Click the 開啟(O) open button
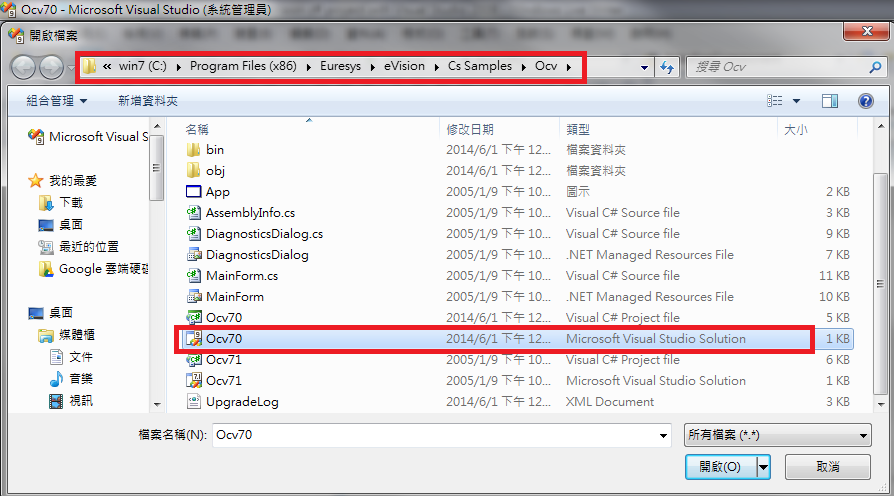The image size is (894, 496). (x=721, y=467)
